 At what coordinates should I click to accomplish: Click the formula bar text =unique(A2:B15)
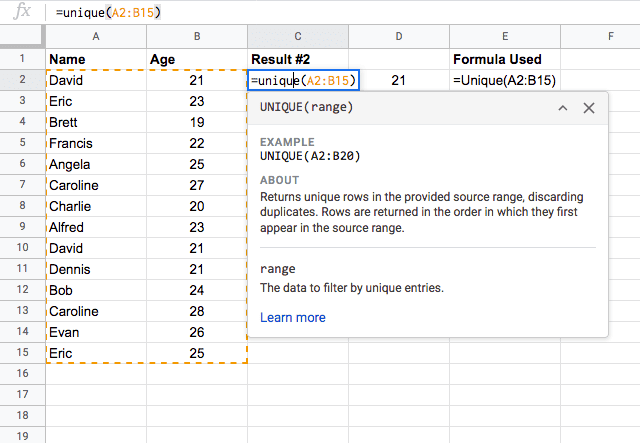click(108, 13)
